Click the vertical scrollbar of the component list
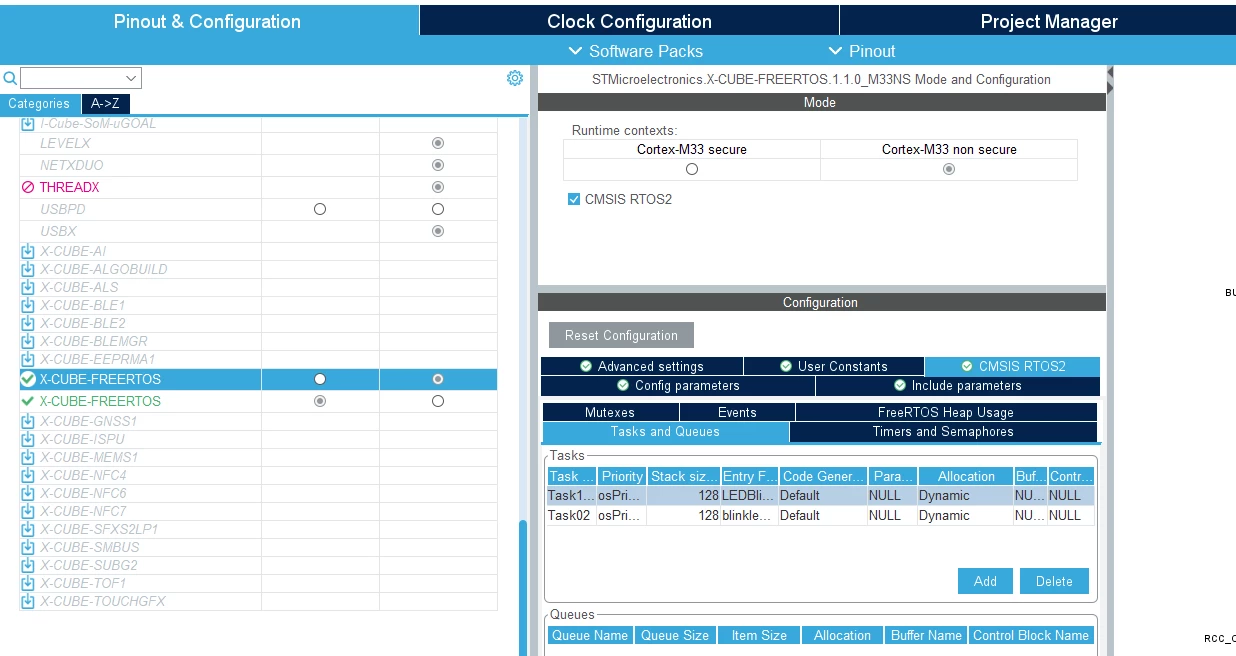 coord(522,588)
